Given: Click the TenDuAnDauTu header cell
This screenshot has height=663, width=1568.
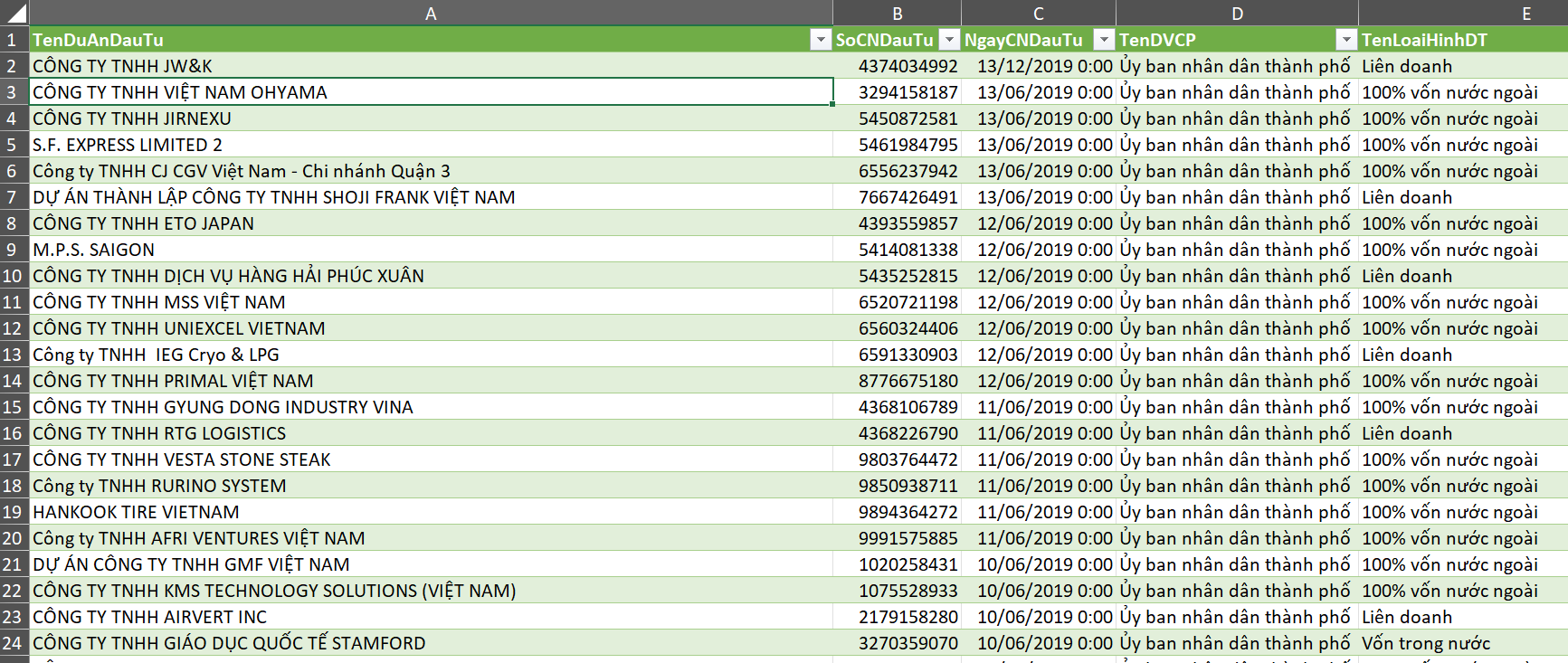Looking at the screenshot, I should click(431, 40).
